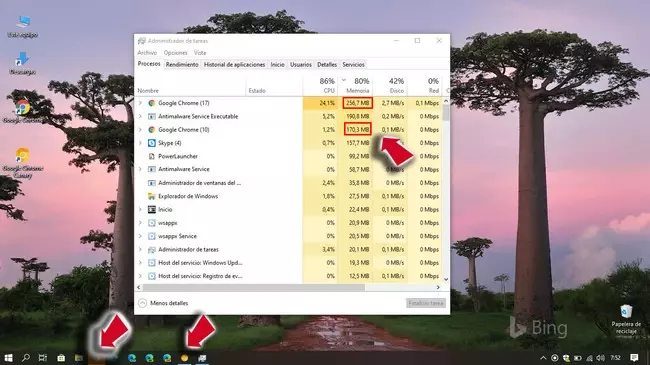Screen dimensions: 650x365
Task: Collapse view with Menos detalles
Action: pos(163,303)
